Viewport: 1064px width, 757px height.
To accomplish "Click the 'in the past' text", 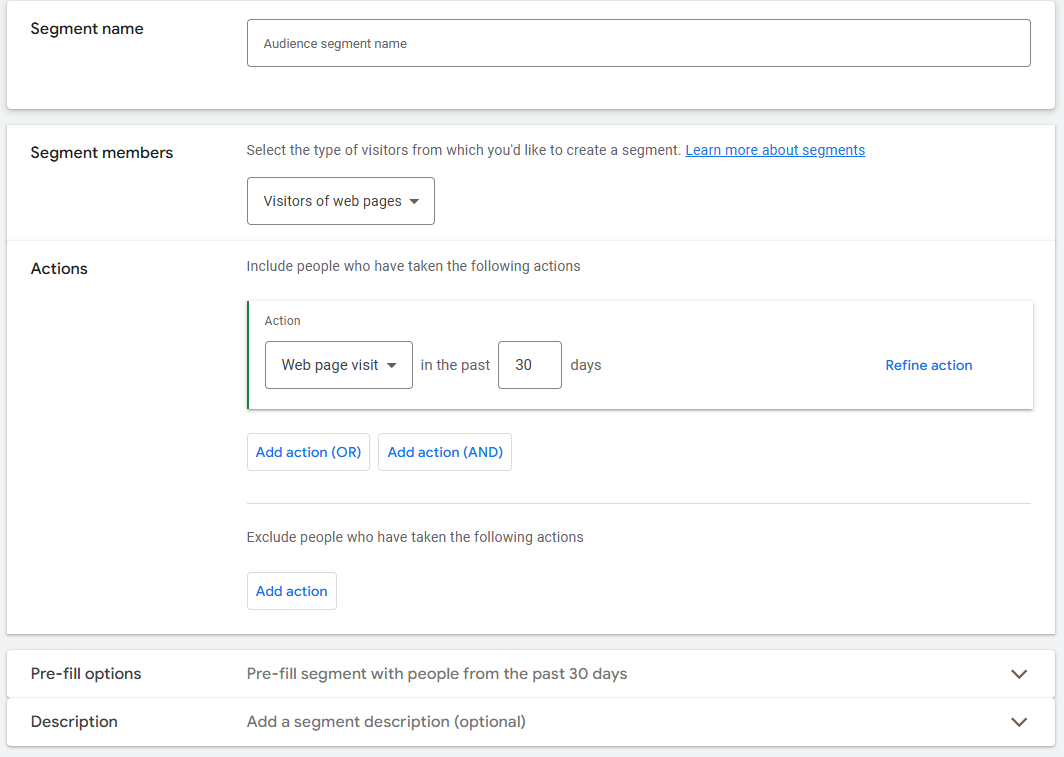I will 455,365.
